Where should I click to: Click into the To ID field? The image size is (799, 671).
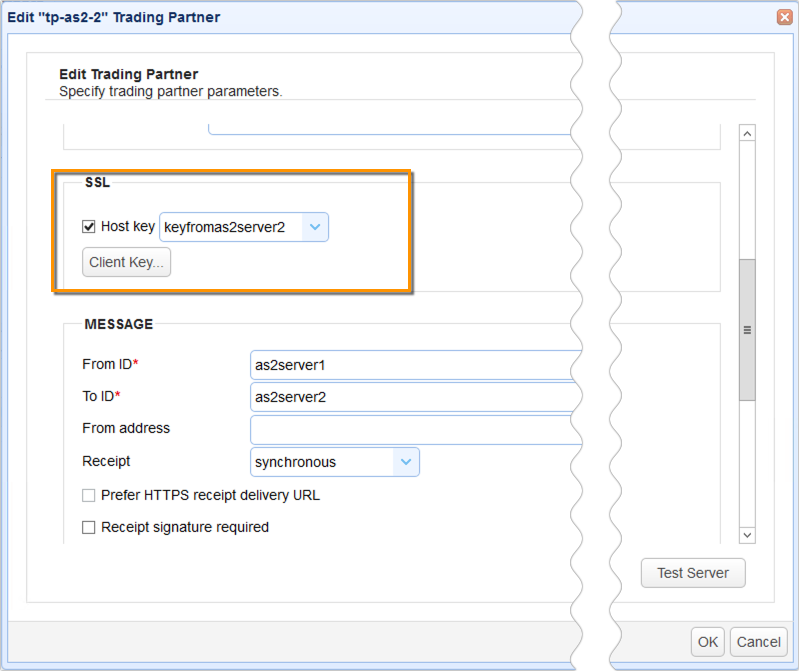[410, 397]
